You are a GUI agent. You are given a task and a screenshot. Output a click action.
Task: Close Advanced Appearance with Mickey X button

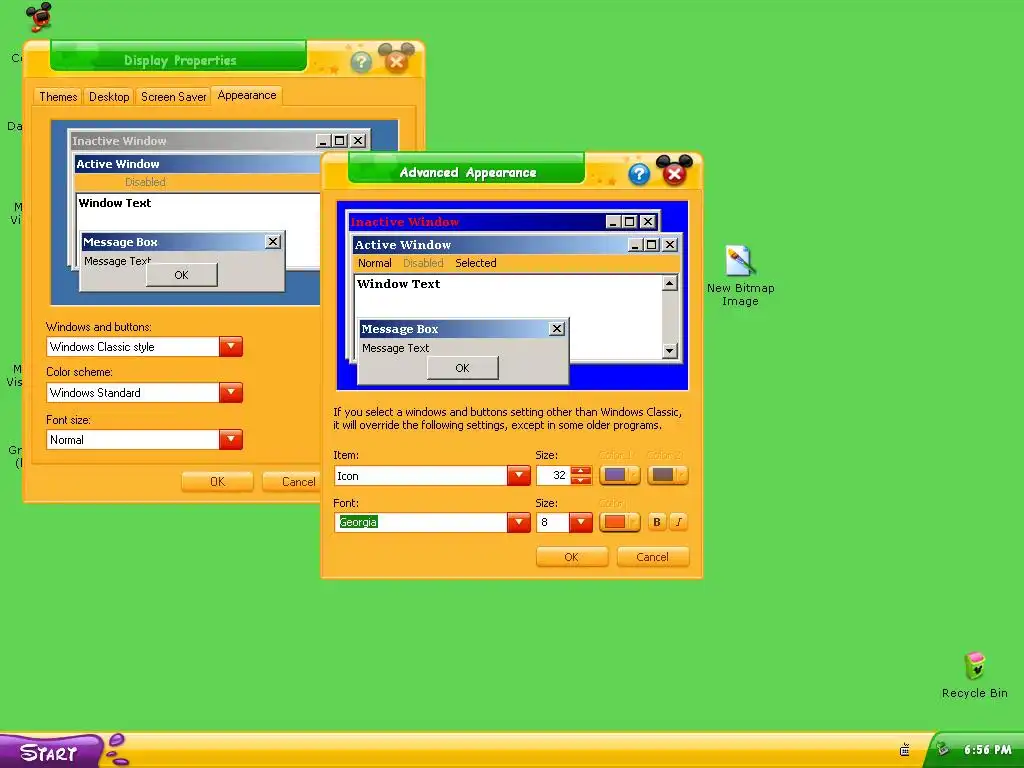(x=674, y=171)
